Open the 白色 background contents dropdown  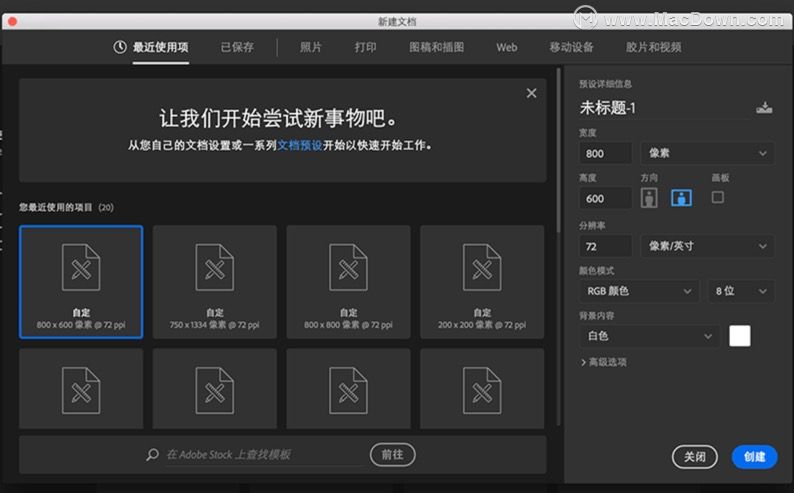[x=649, y=336]
